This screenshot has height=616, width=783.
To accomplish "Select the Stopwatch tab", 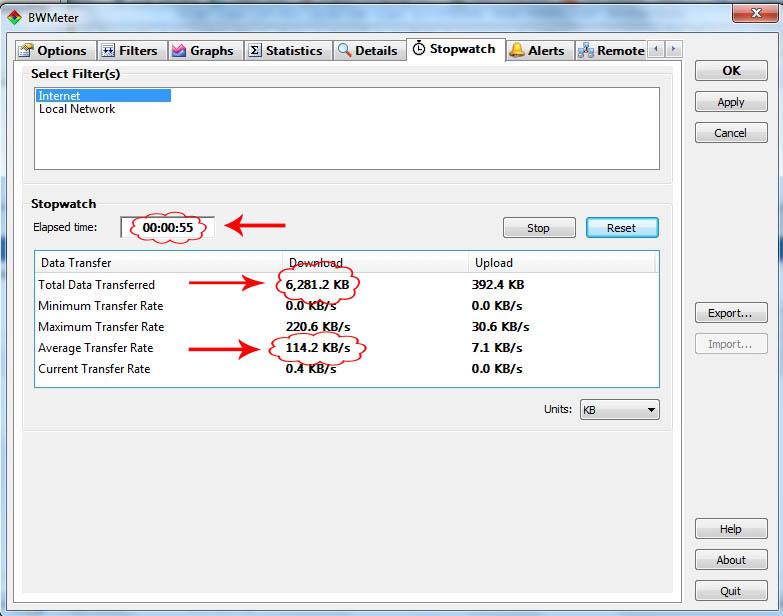I will 456,49.
